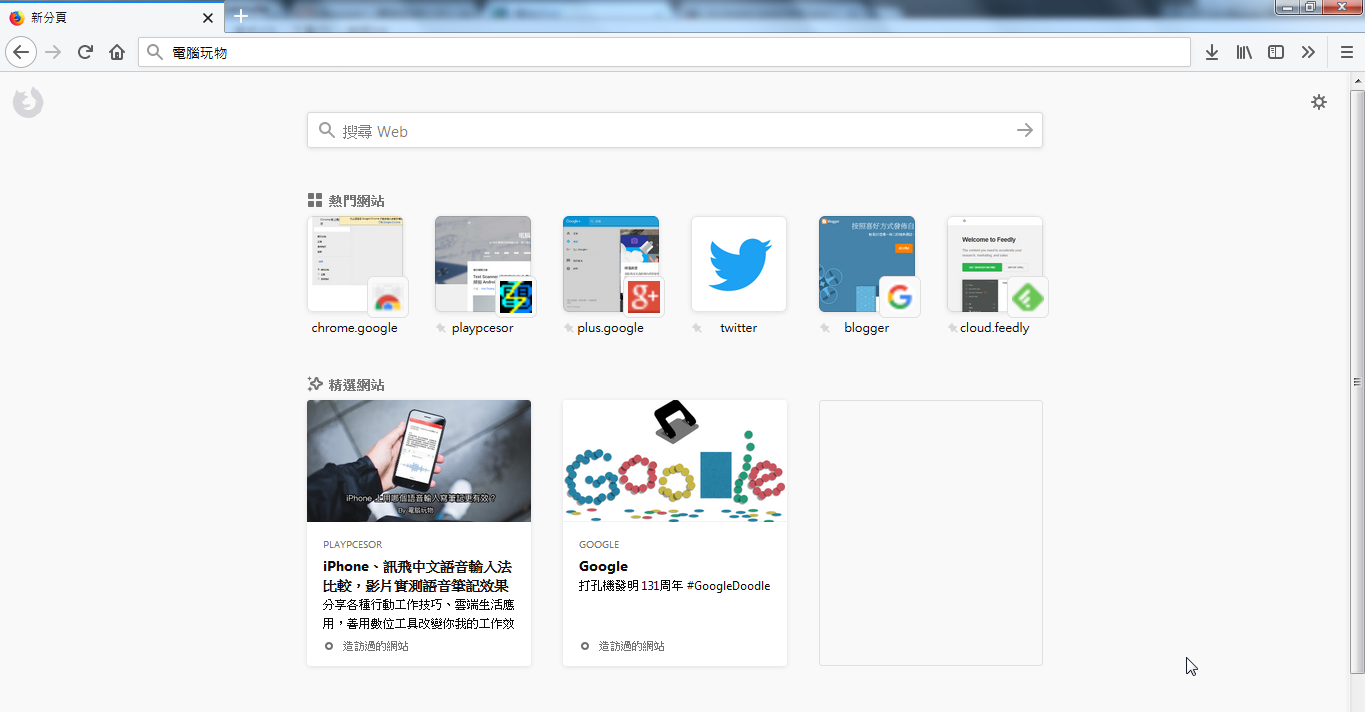Click the cloud.feedly site label

pyautogui.click(x=995, y=328)
